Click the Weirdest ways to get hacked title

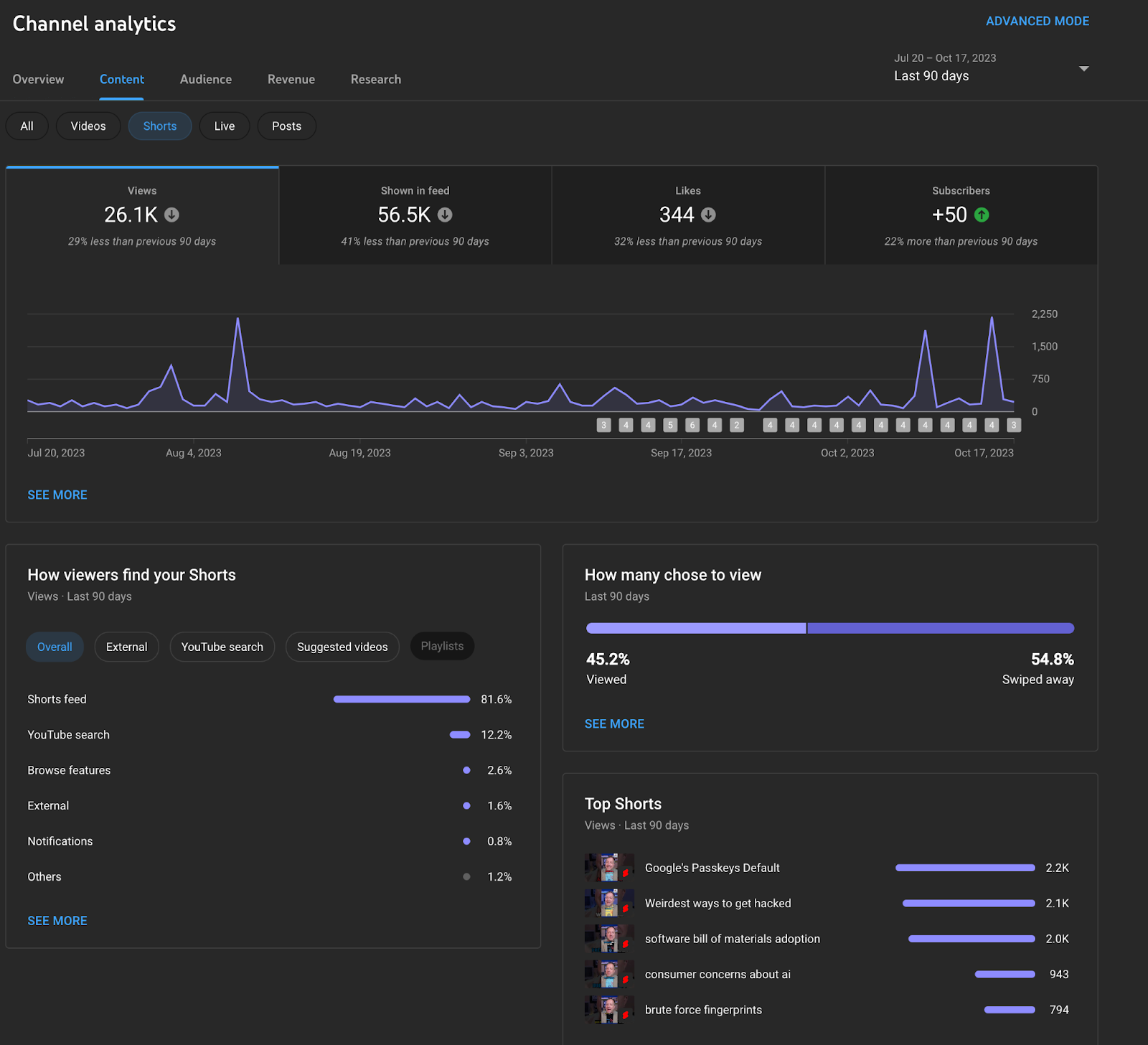click(x=718, y=903)
